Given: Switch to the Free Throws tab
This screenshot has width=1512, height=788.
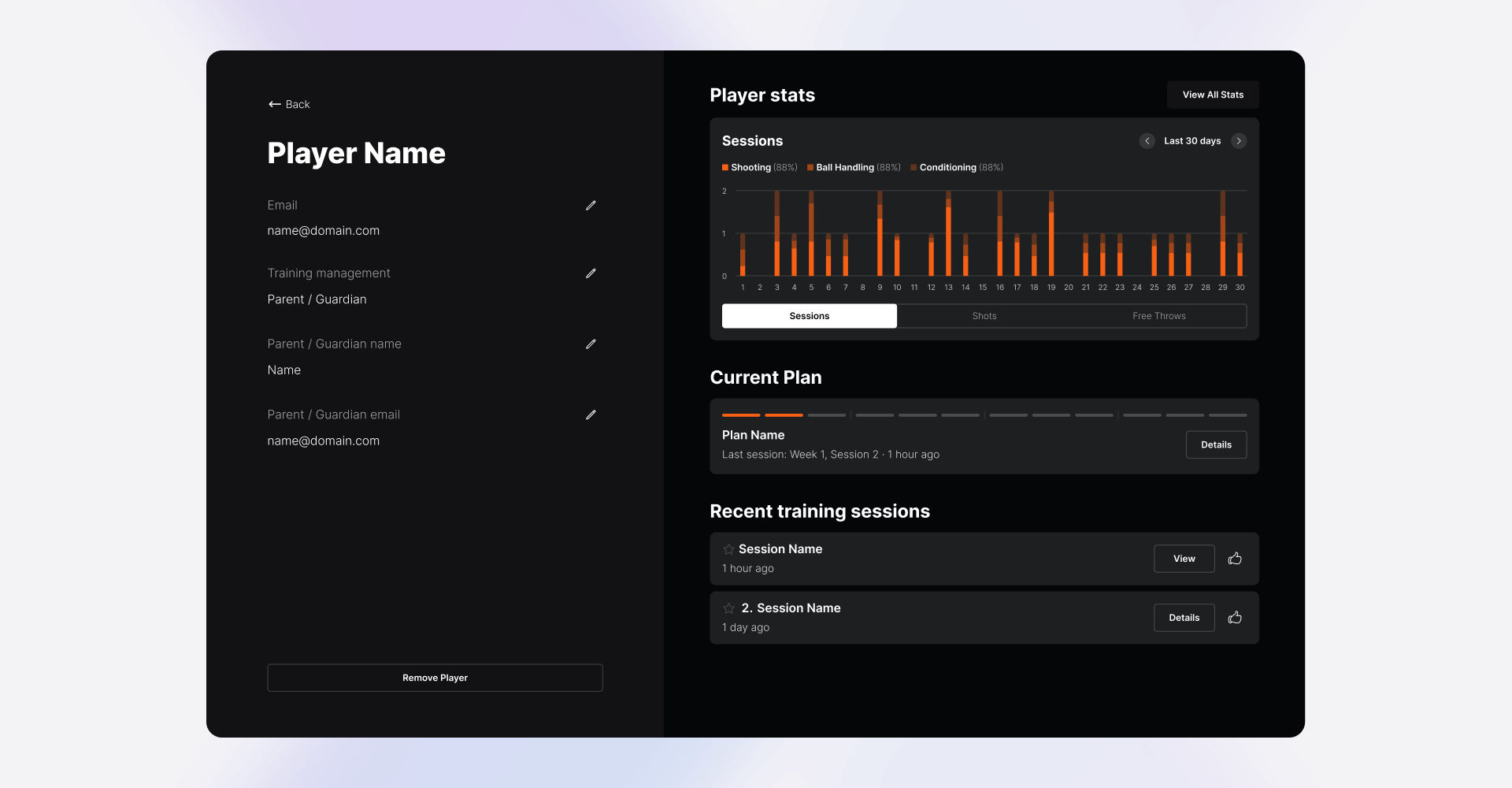Looking at the screenshot, I should pos(1158,316).
